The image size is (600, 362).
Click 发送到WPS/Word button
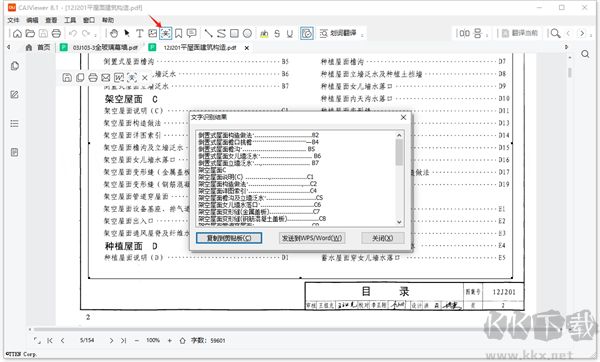(x=312, y=238)
